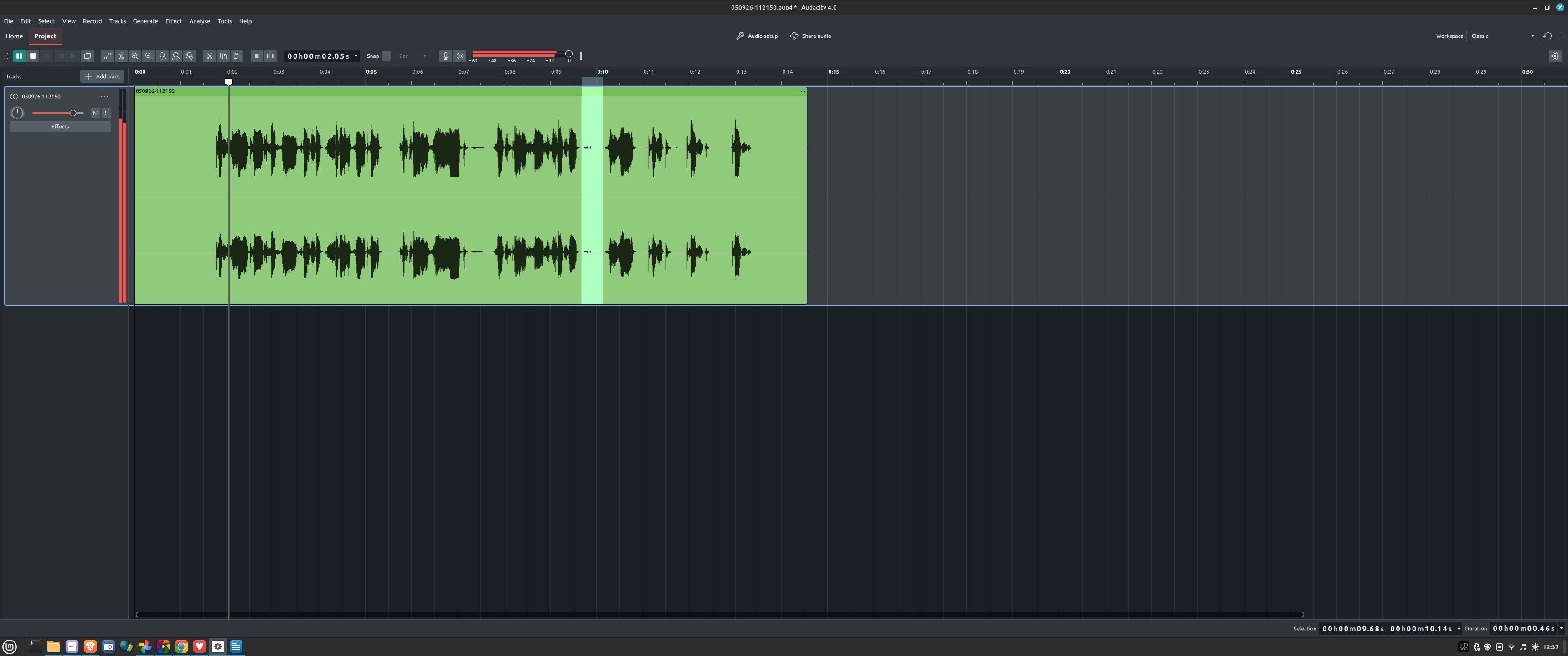This screenshot has width=1568, height=656.
Task: Mute the 050926-112150 track
Action: pyautogui.click(x=96, y=113)
